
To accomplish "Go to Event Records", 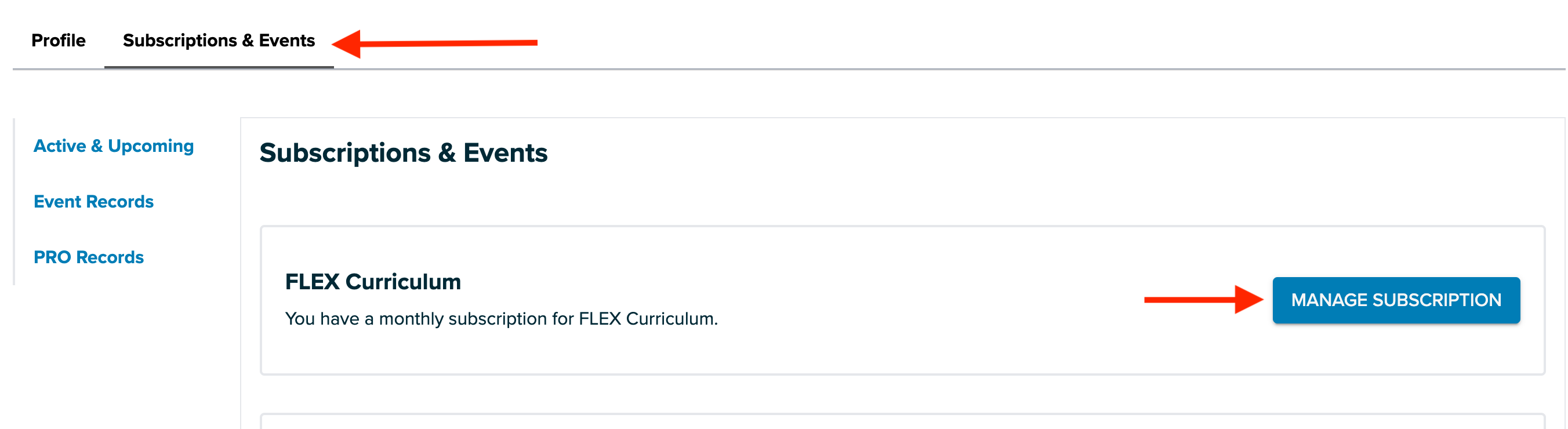I will coord(93,201).
